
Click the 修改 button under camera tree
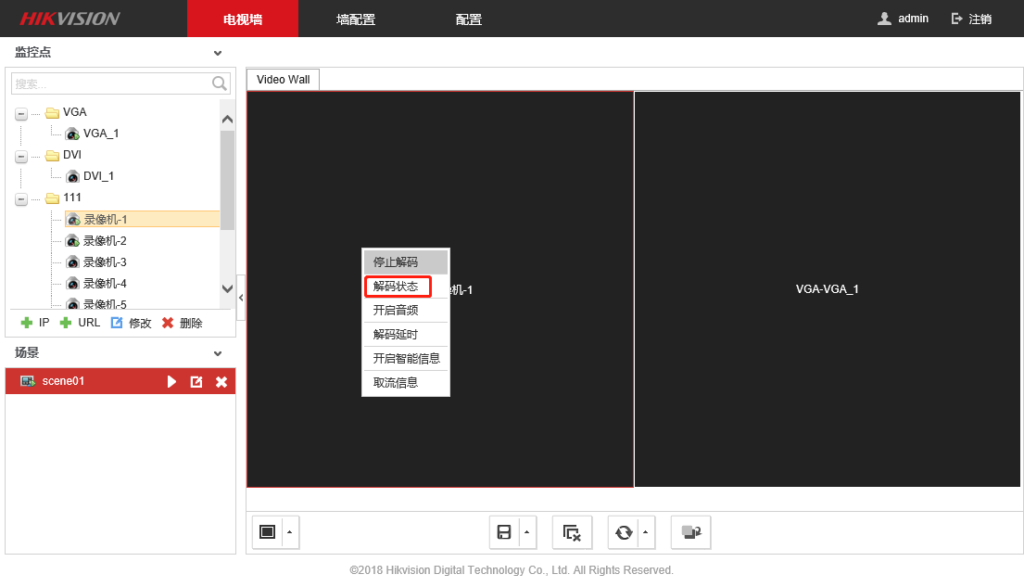click(x=131, y=323)
